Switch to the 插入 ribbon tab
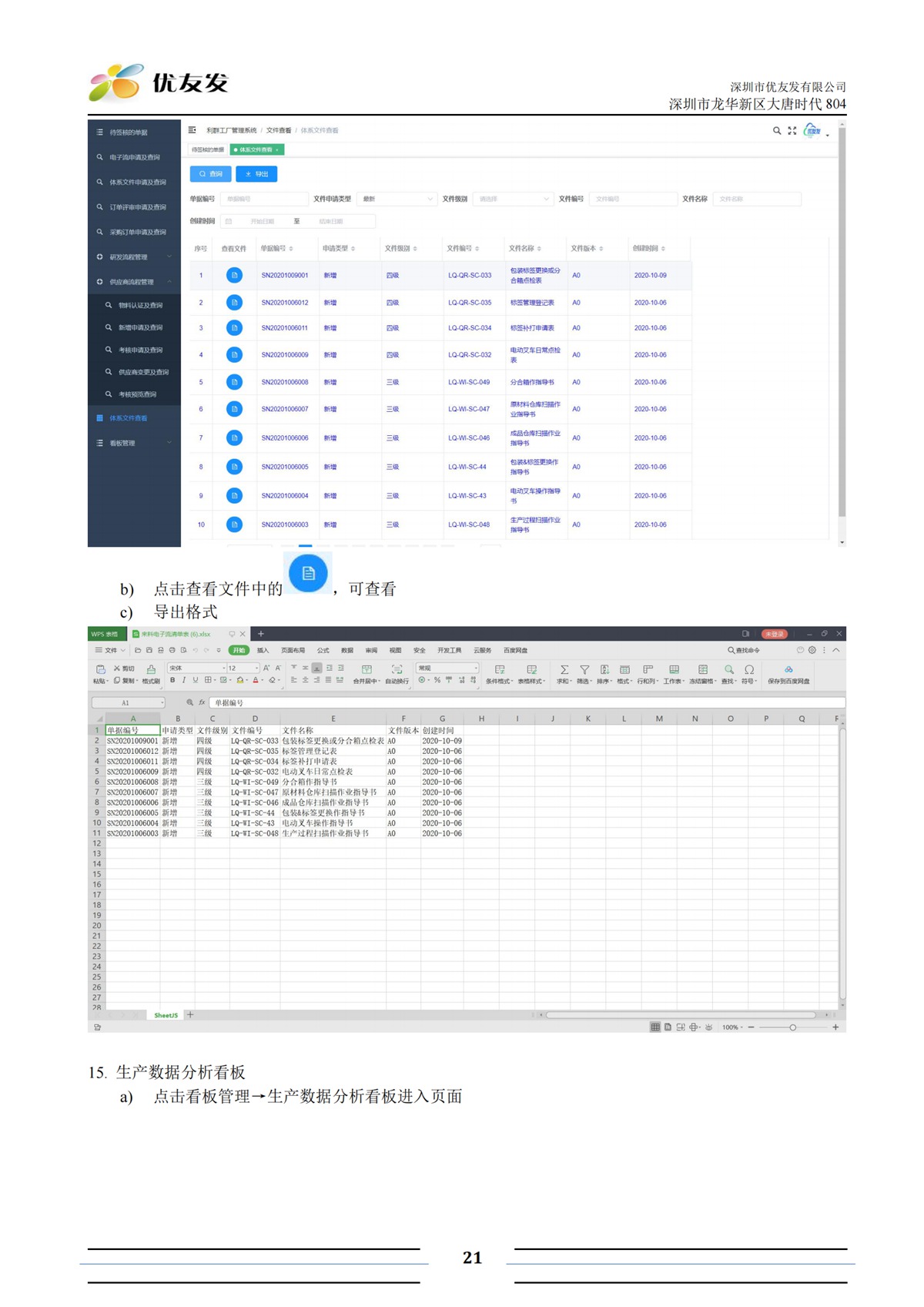Screen dimensions: 924x1307 263,650
